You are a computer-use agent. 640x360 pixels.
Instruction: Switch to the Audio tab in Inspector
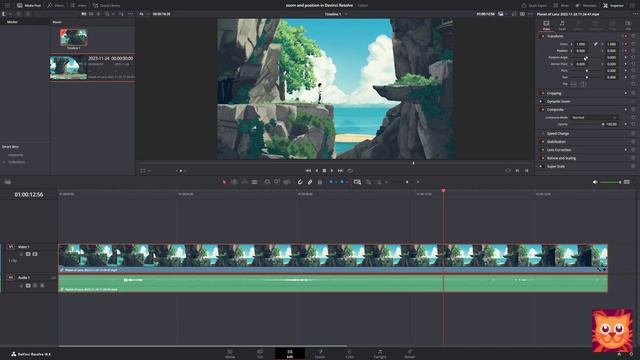click(x=562, y=25)
